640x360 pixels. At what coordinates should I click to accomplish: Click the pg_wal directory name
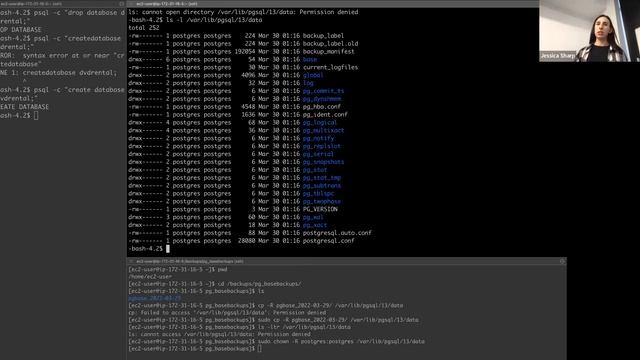click(x=313, y=218)
